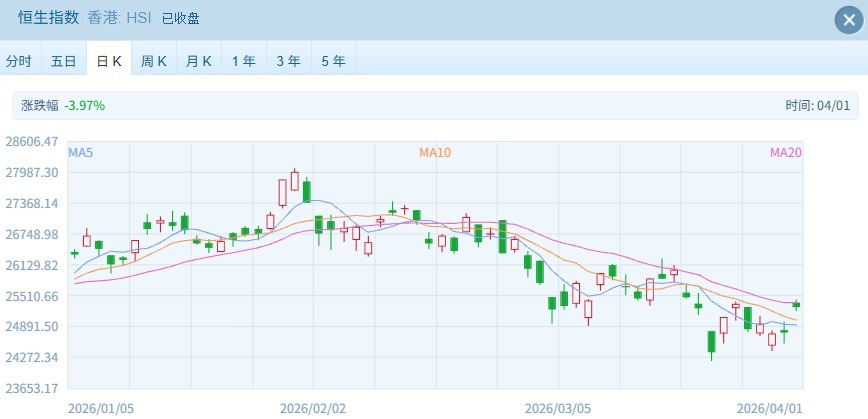Click the 2026/01/05 date axis label
This screenshot has width=868, height=419.
pyautogui.click(x=98, y=408)
